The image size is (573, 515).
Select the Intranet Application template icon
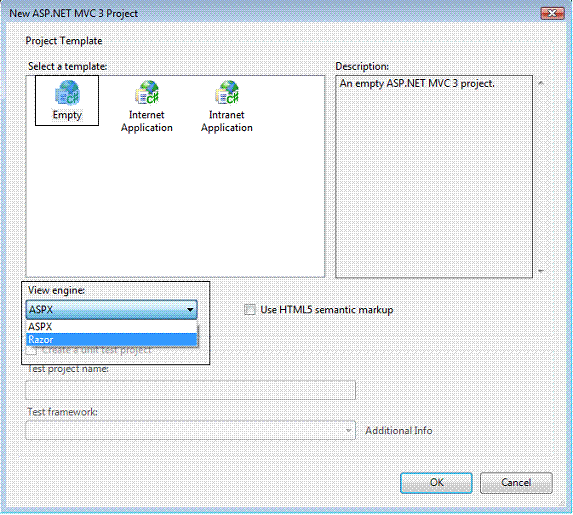click(227, 106)
